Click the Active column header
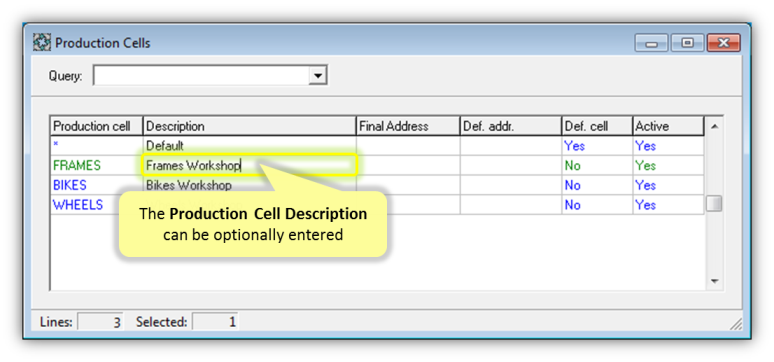 [668, 126]
